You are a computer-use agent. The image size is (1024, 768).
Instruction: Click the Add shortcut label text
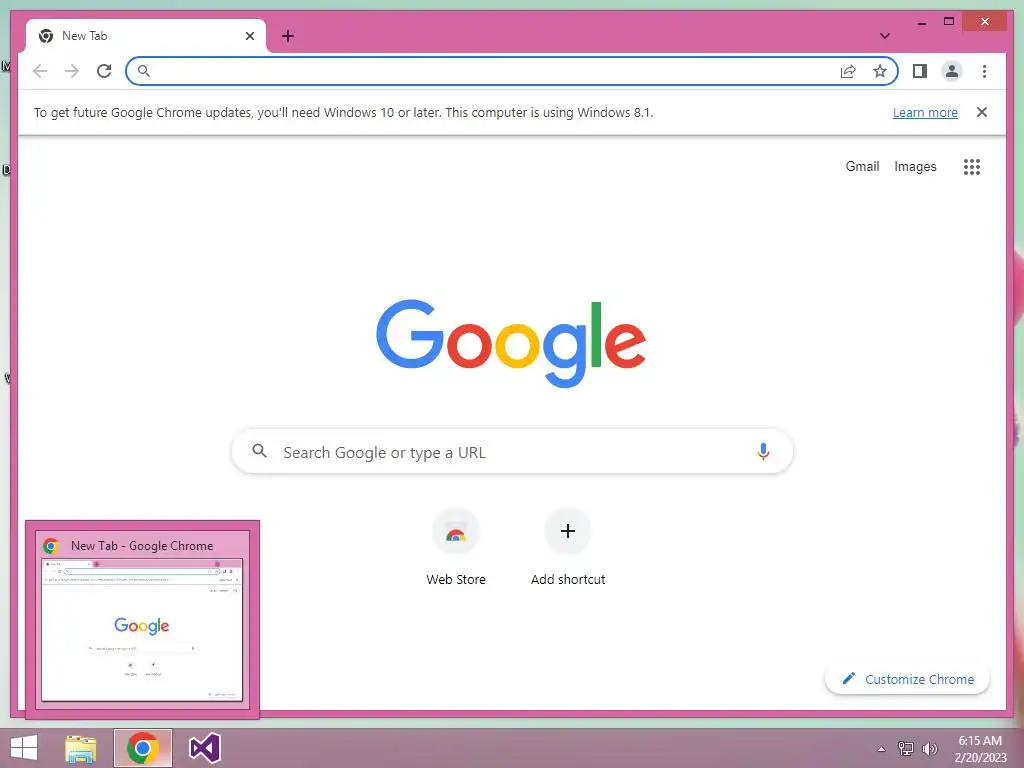pyautogui.click(x=568, y=579)
